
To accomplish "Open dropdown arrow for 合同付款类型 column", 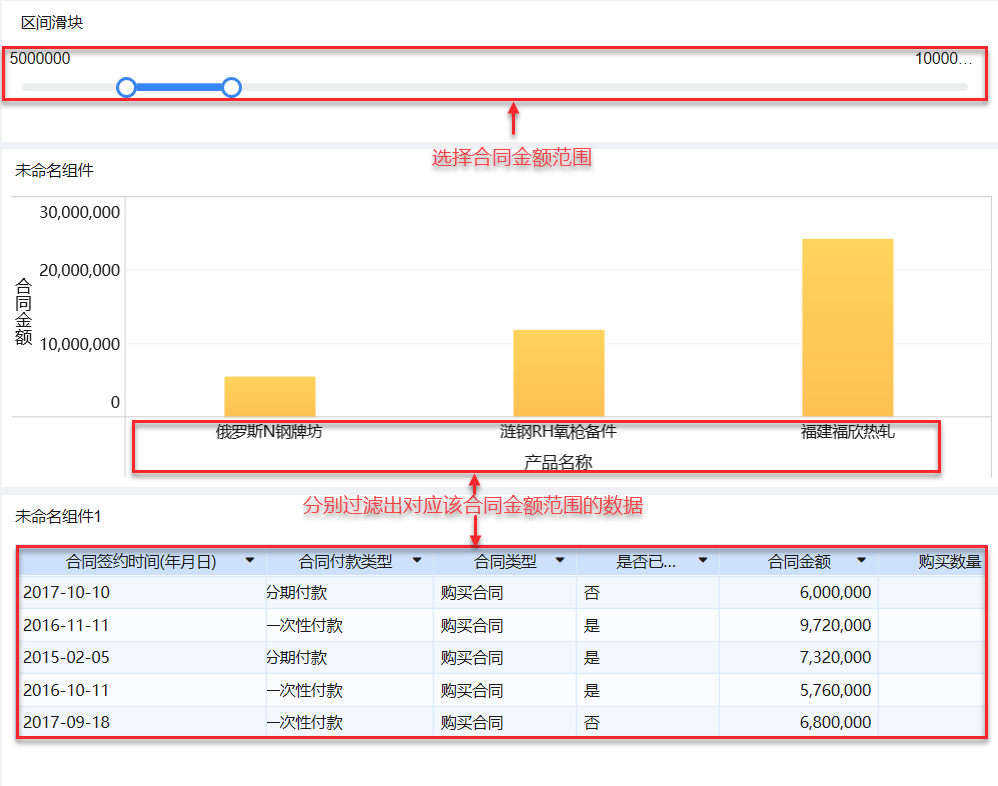I will pyautogui.click(x=417, y=561).
